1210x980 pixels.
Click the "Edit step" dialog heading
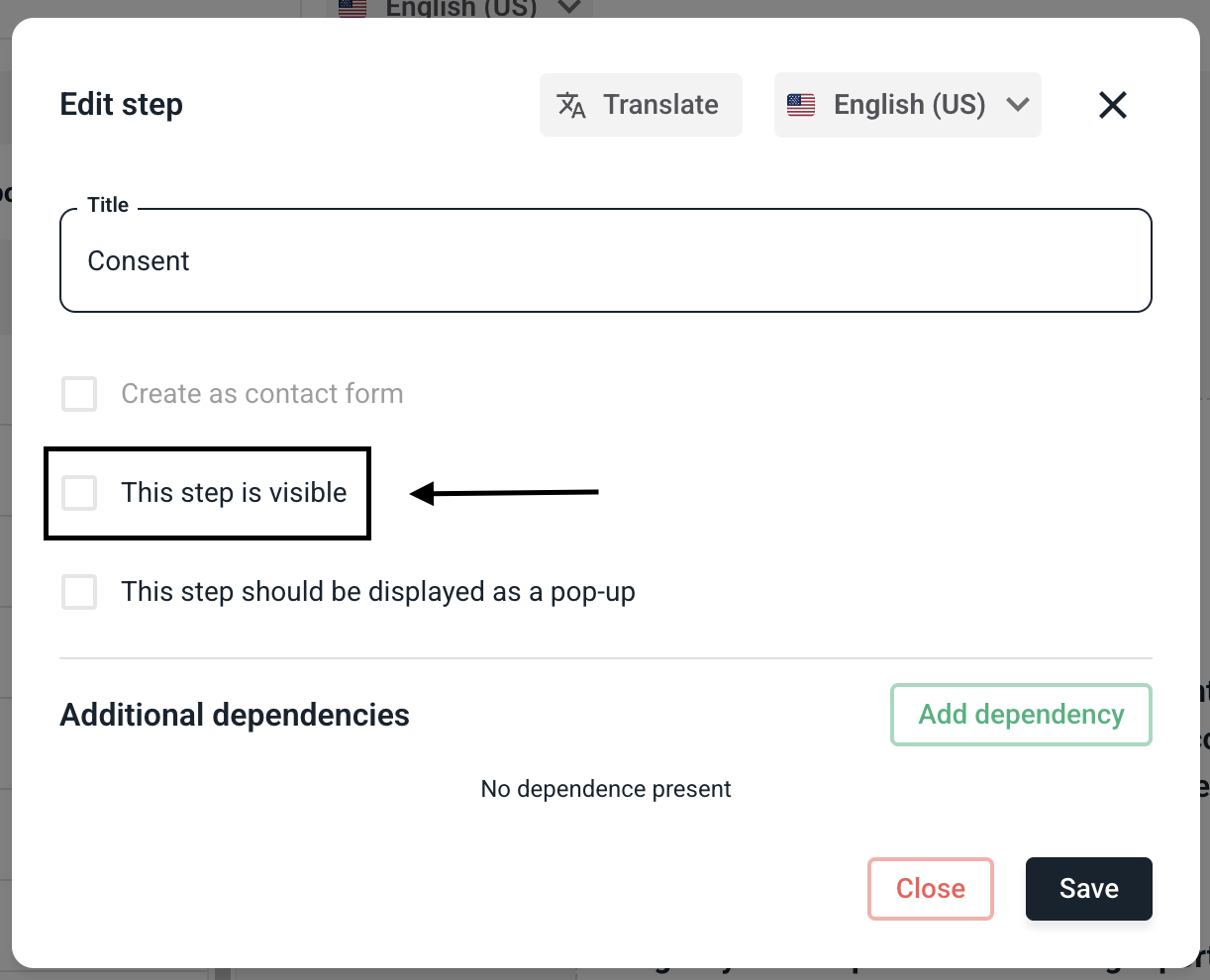122,105
